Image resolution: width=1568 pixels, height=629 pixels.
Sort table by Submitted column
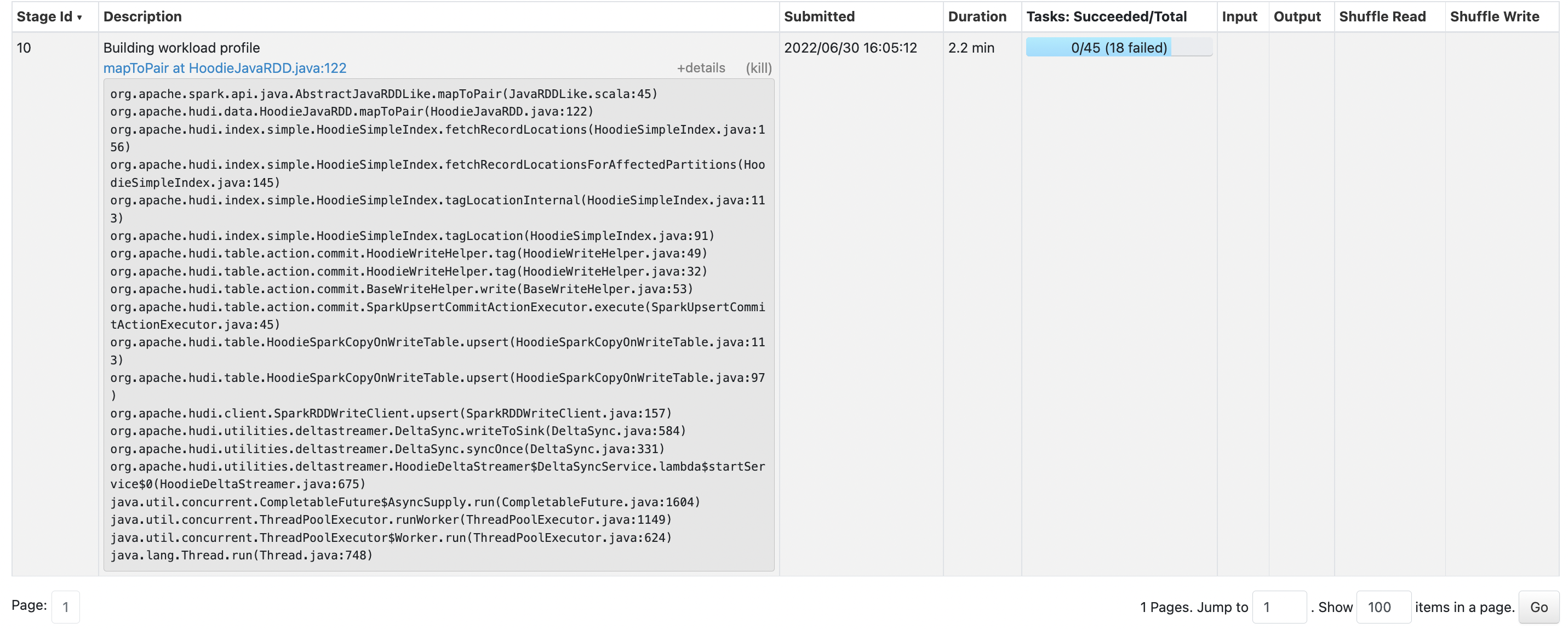click(819, 16)
